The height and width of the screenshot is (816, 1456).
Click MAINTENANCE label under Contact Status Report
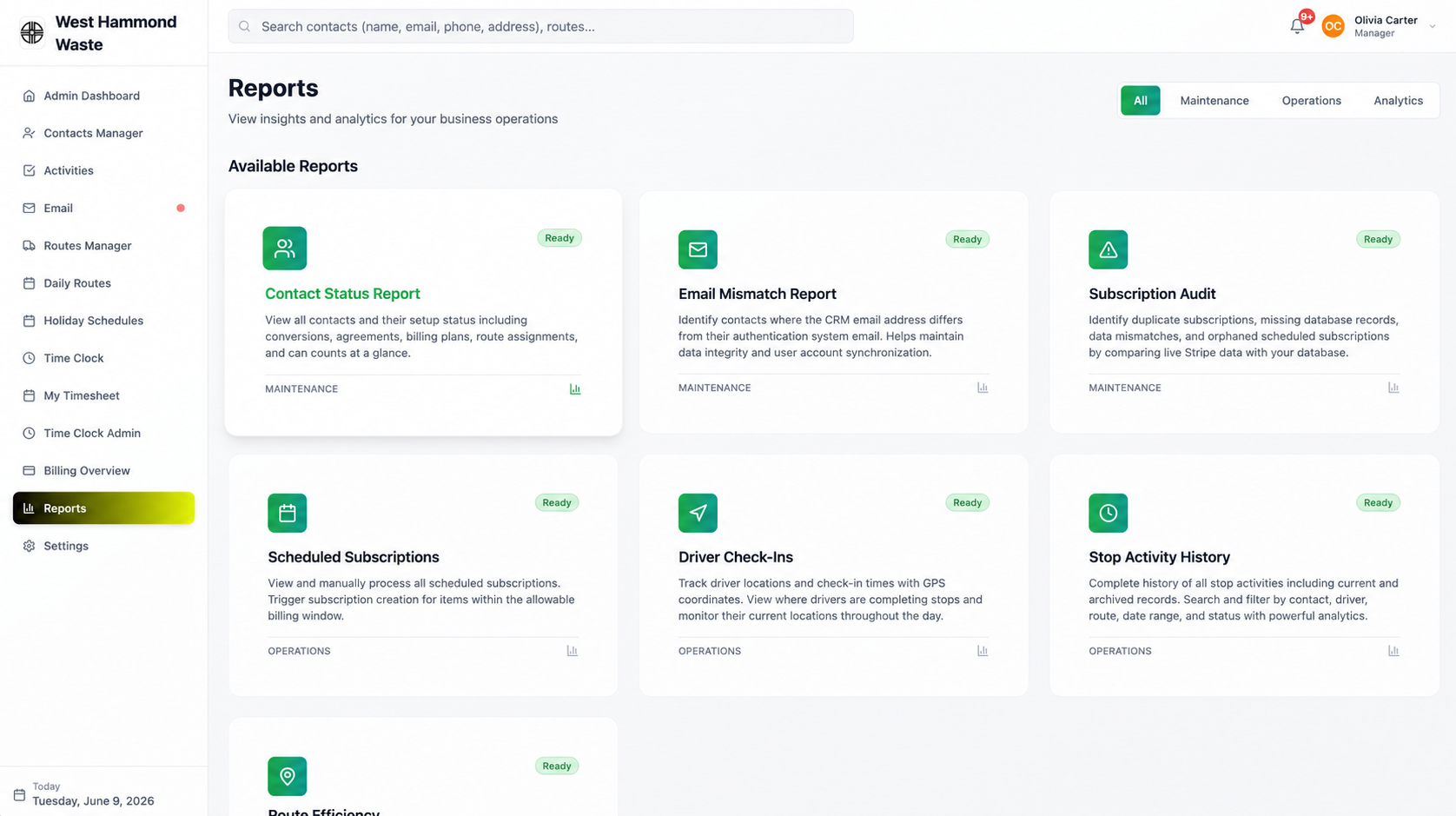point(301,389)
